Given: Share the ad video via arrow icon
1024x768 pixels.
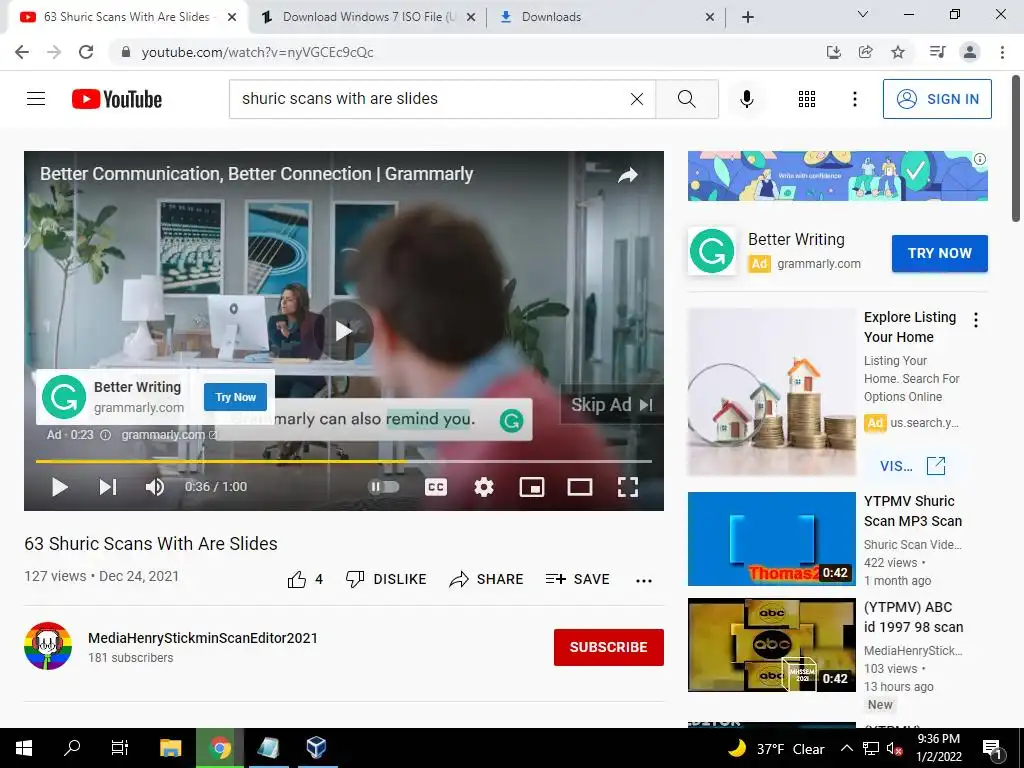Looking at the screenshot, I should click(x=628, y=174).
